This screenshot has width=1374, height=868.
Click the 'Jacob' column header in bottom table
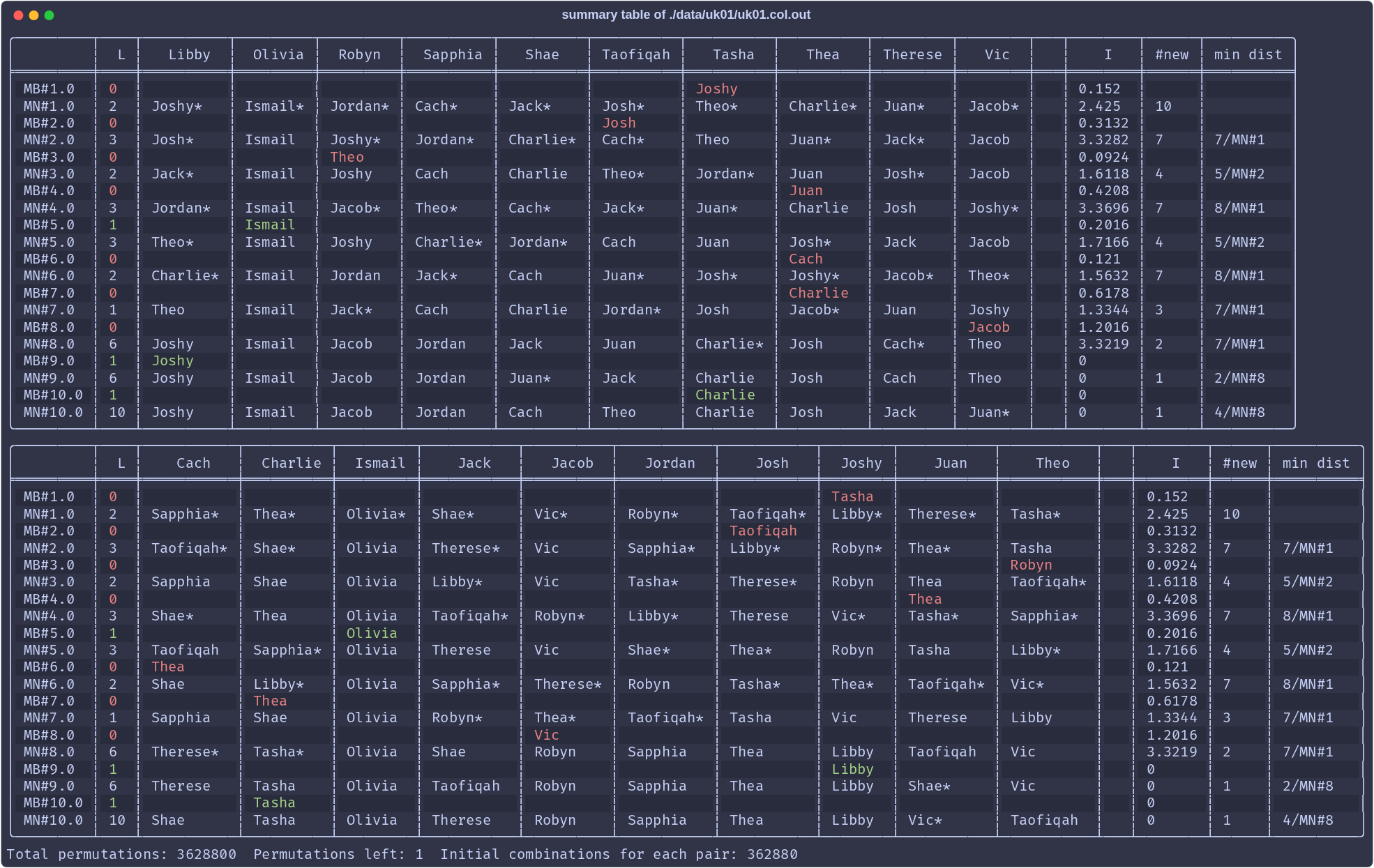[573, 463]
